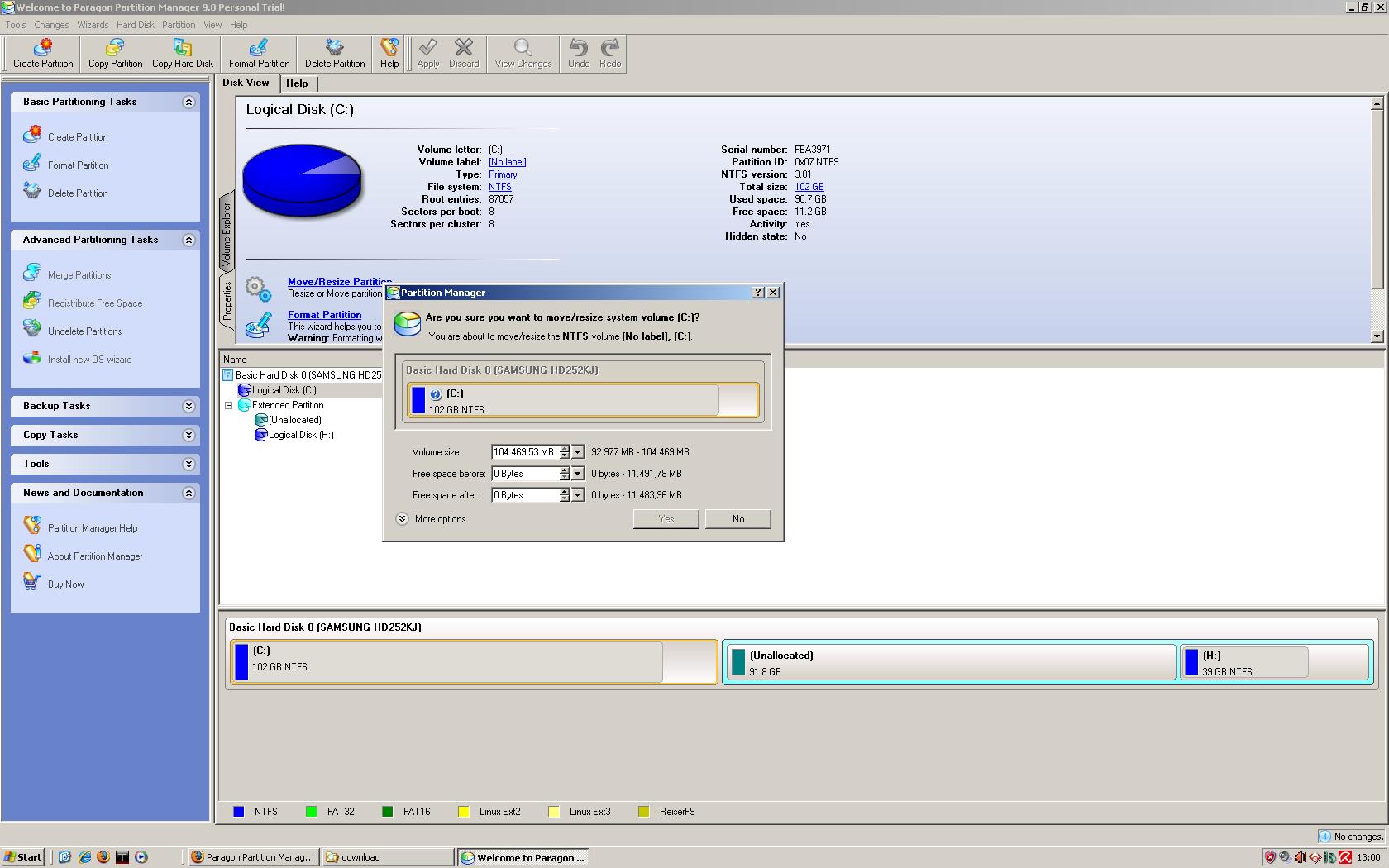Image resolution: width=1389 pixels, height=868 pixels.
Task: Click Yes in the resize dialog
Action: tap(666, 519)
